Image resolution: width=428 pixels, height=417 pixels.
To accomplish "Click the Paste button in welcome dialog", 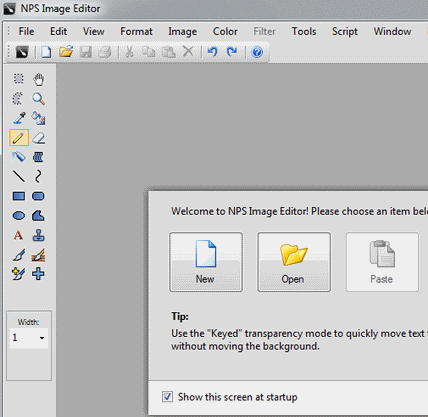I will [x=382, y=262].
